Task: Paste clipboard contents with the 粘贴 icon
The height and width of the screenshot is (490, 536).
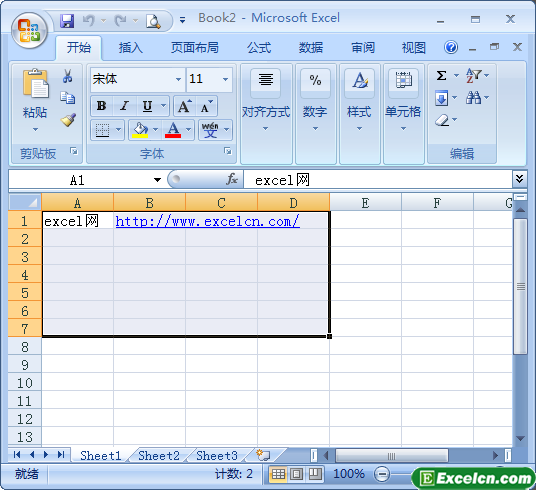Action: pos(35,84)
